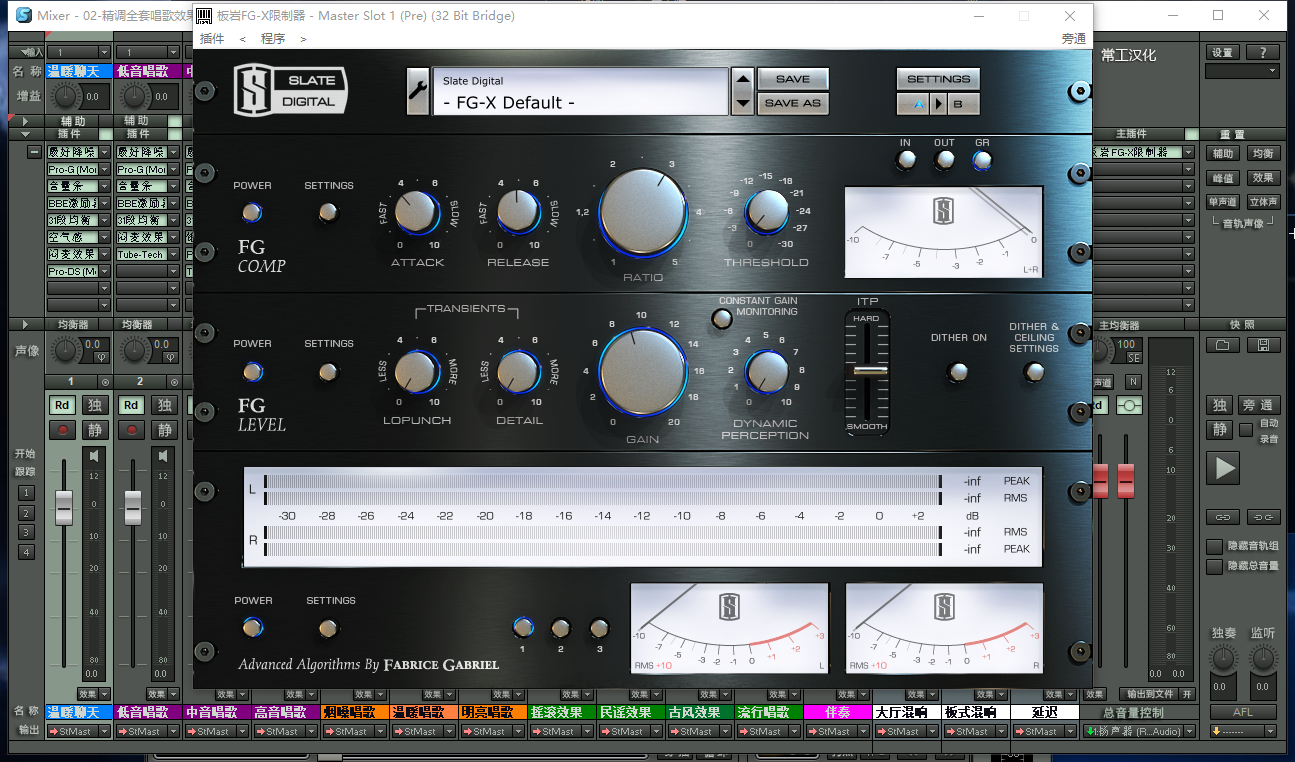
Task: Click the unlink channels icon
Action: point(1263,517)
